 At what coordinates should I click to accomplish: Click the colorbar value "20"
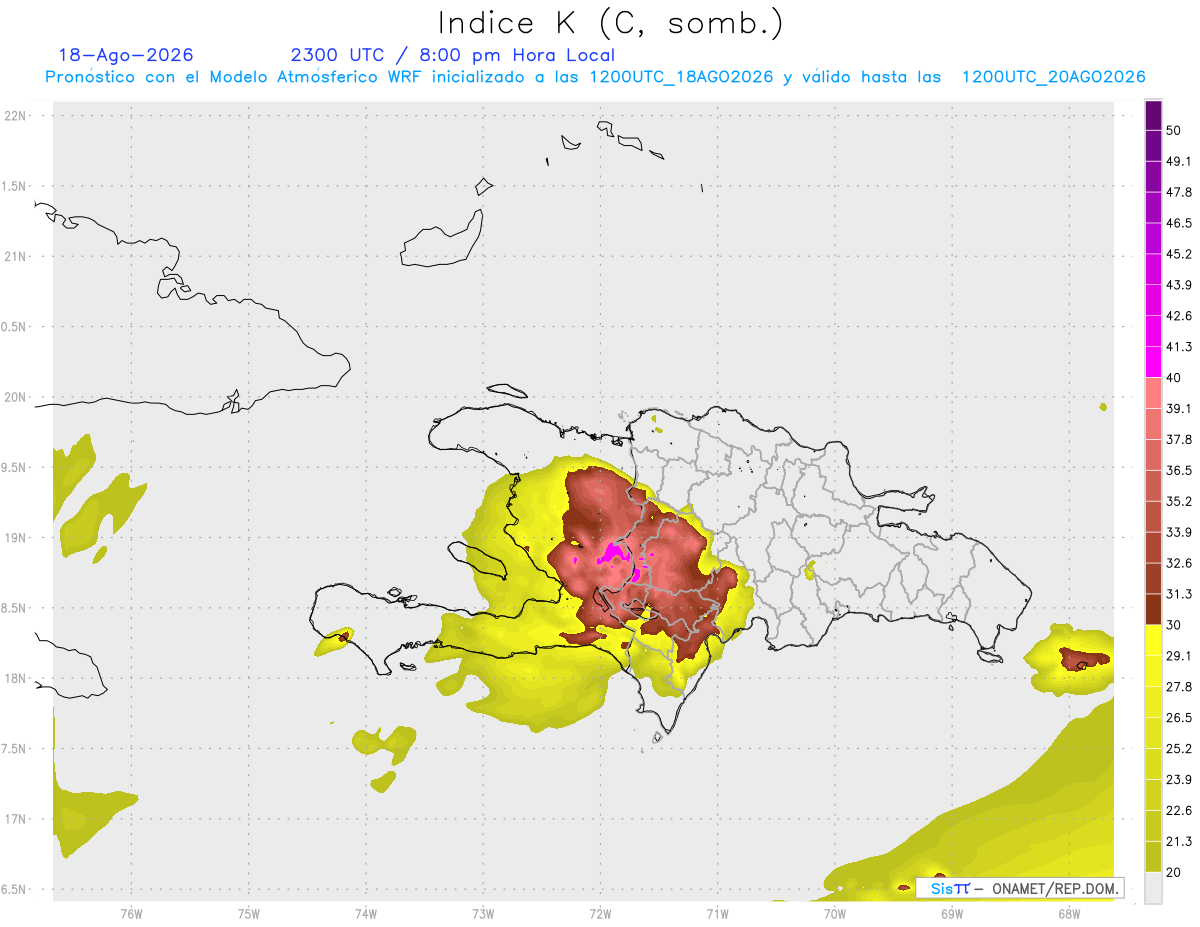click(x=1174, y=872)
